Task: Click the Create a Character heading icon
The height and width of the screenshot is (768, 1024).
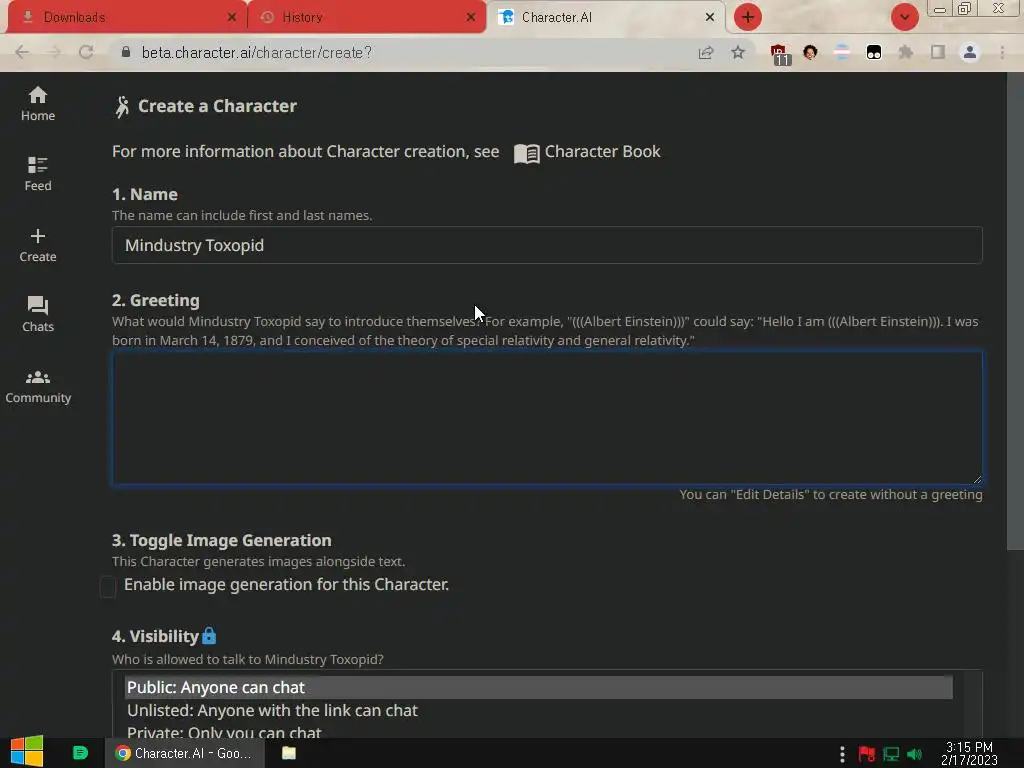Action: point(122,106)
